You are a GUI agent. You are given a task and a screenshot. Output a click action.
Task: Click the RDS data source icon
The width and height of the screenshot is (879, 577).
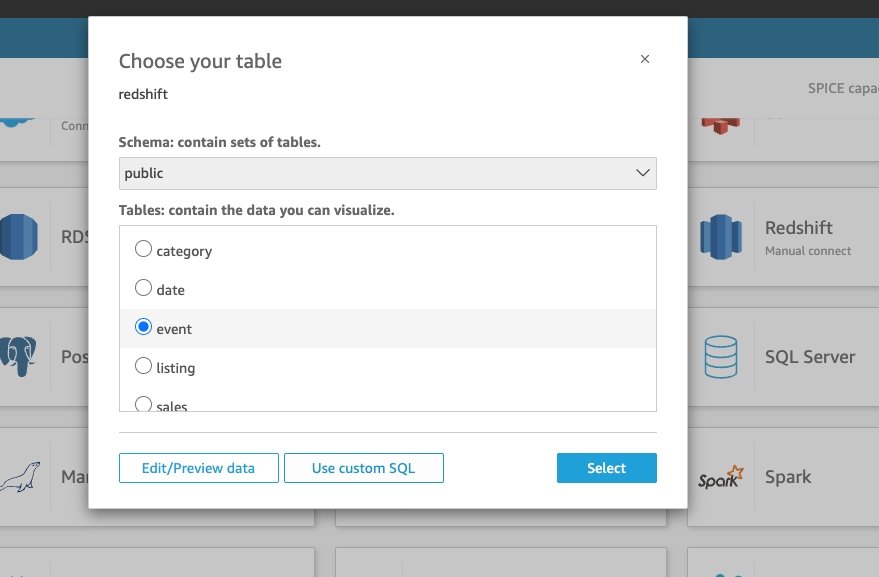pos(19,237)
